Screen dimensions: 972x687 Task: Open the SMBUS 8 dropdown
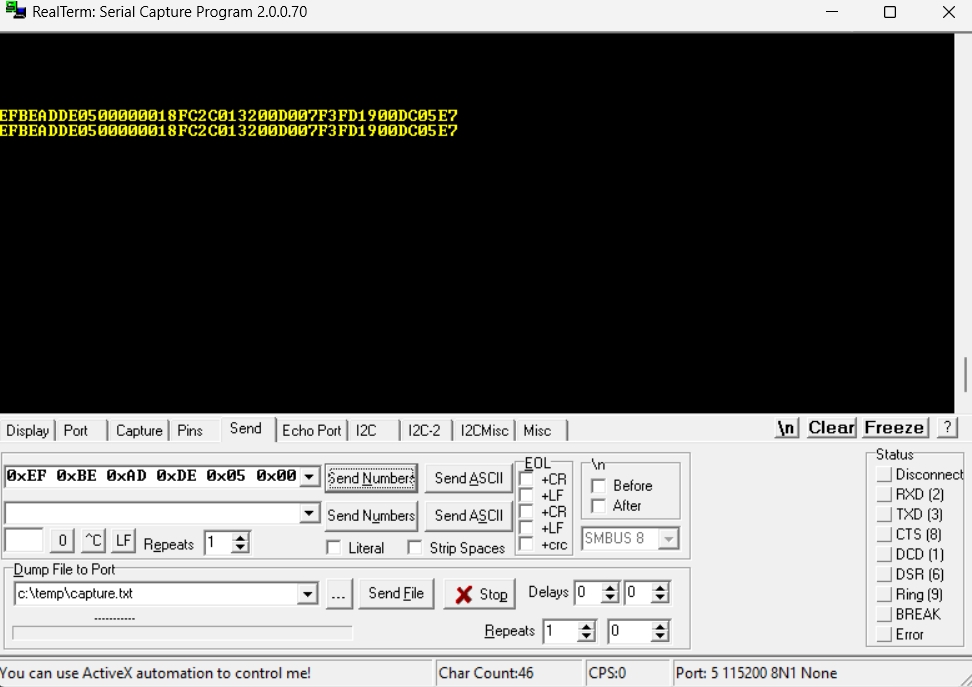668,539
